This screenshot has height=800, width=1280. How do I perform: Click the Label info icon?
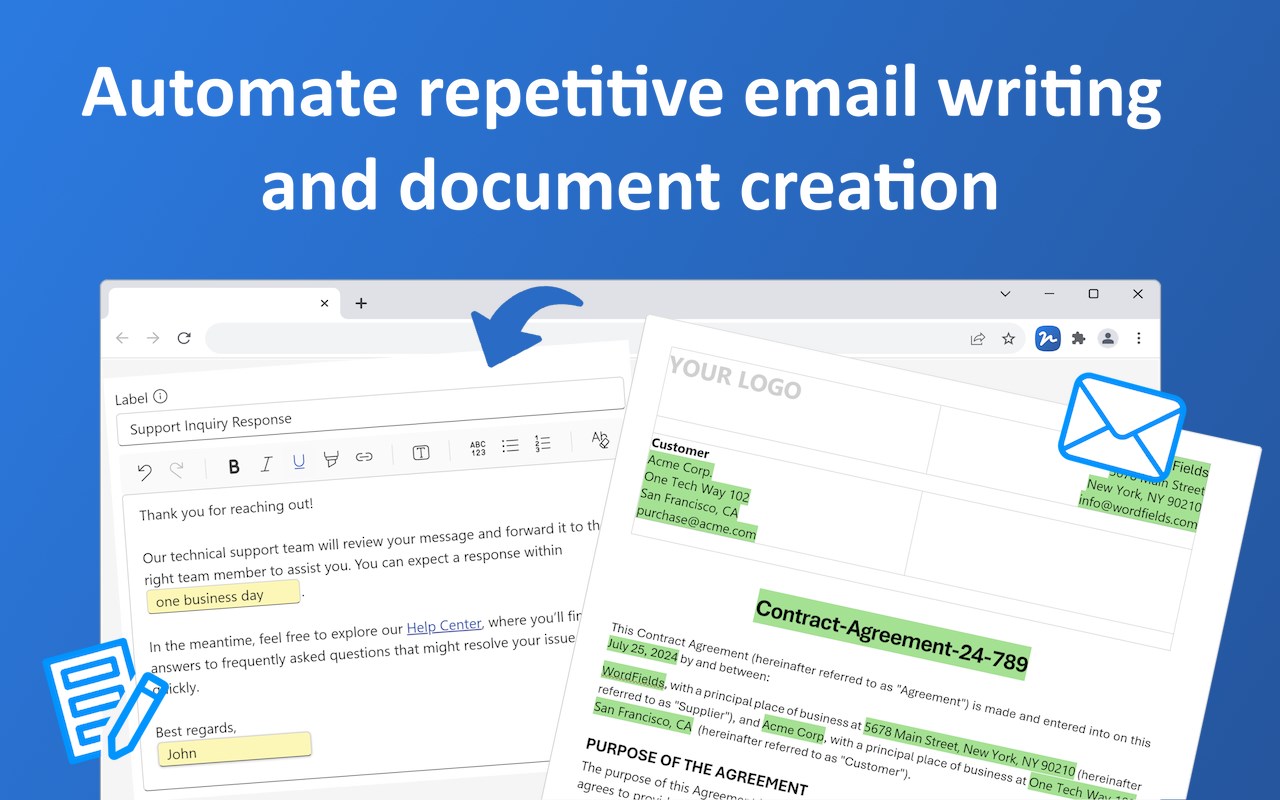click(160, 396)
